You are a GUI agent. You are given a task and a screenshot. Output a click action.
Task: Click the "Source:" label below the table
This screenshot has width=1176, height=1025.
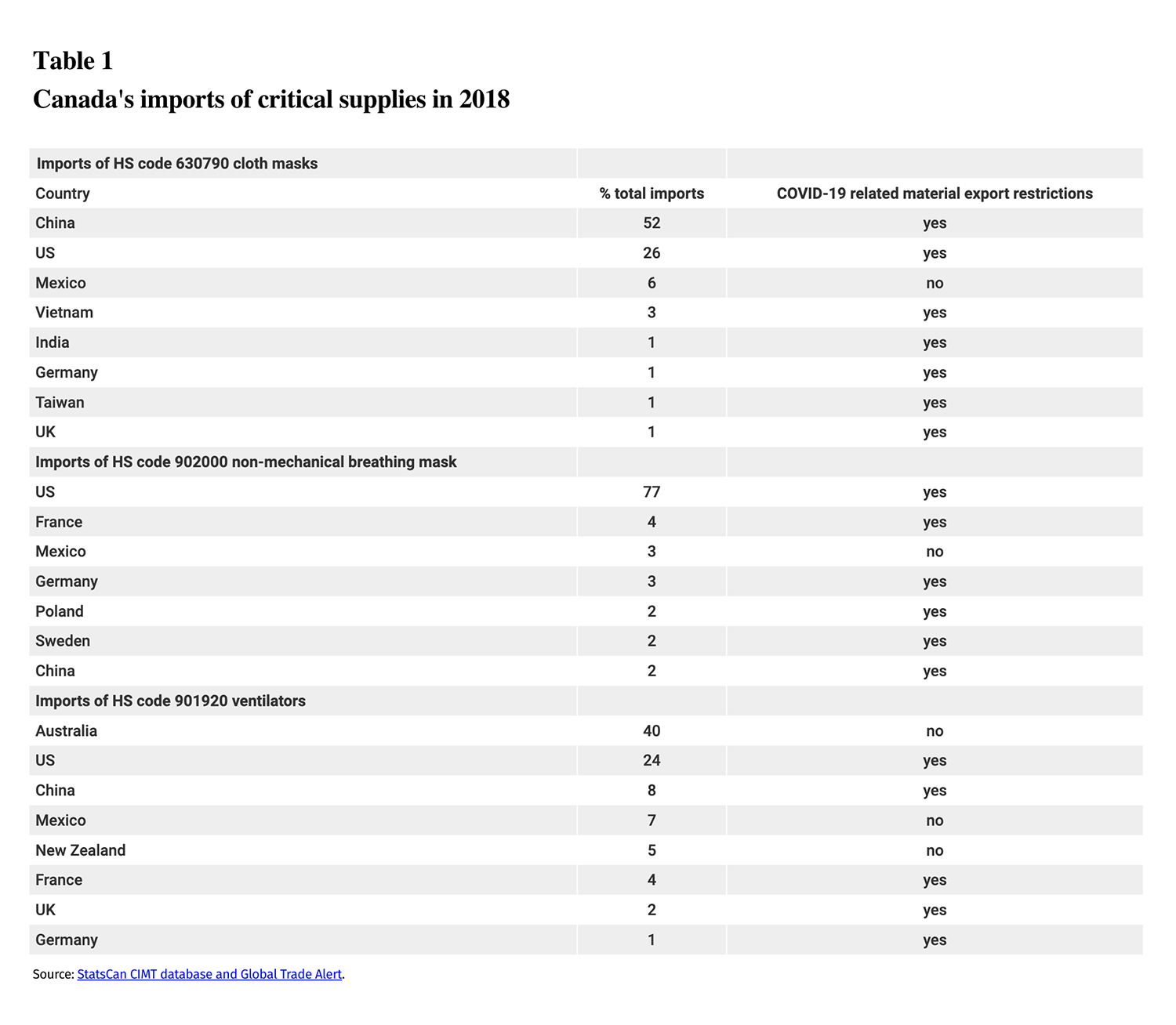click(53, 974)
